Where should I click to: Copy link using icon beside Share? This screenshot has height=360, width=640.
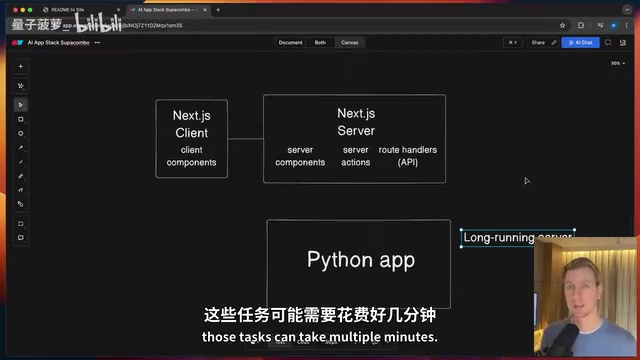[554, 42]
